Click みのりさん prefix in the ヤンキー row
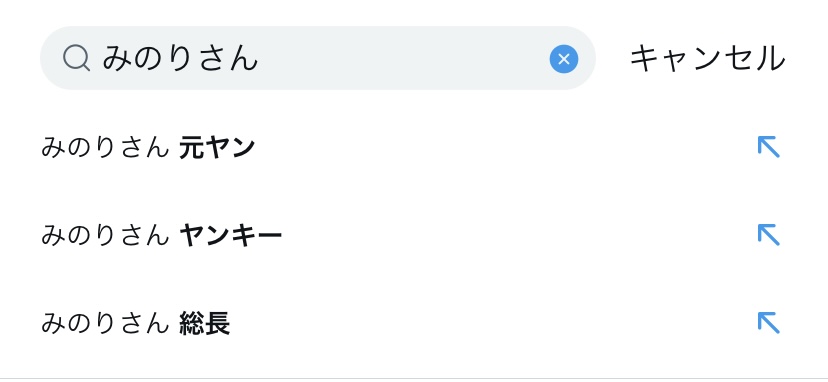Screen dimensions: 828x382 point(105,236)
